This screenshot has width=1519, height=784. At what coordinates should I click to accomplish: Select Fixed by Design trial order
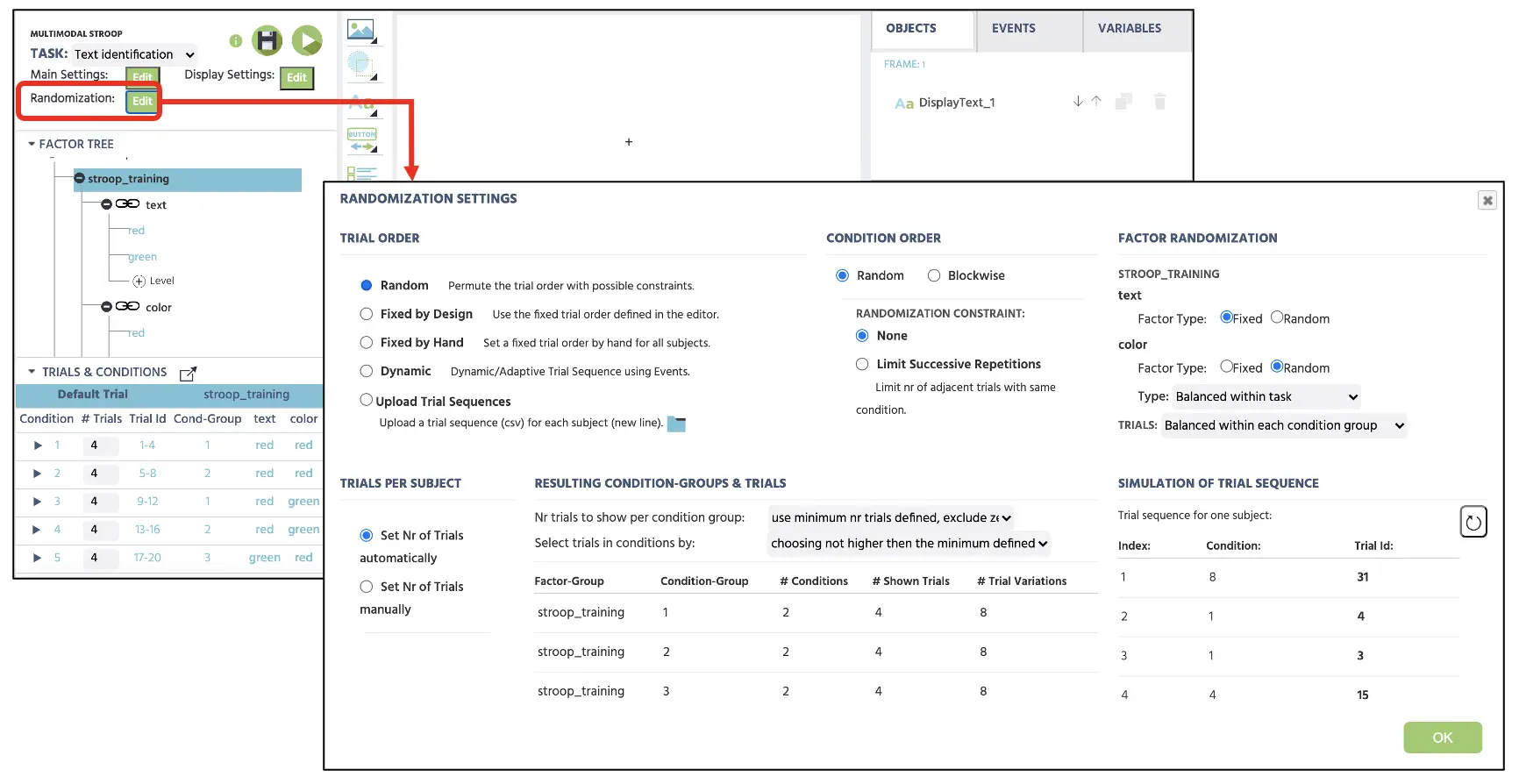pos(367,314)
